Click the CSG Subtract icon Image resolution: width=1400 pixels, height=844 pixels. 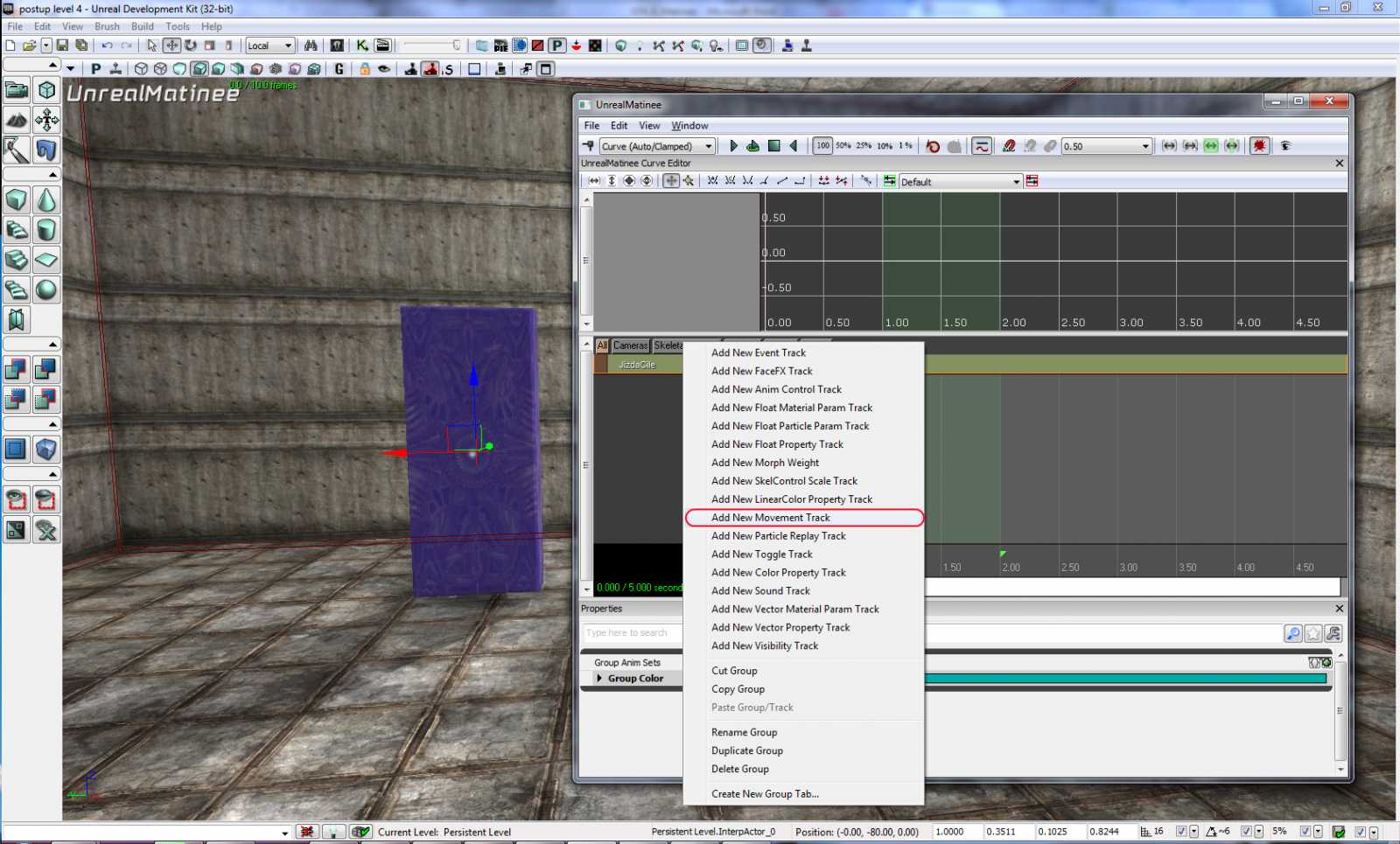pos(46,370)
